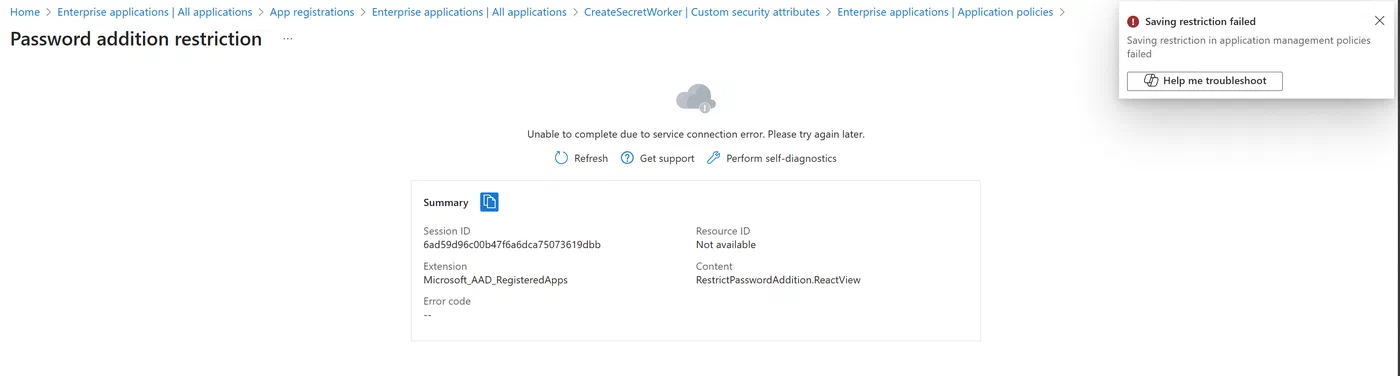Open App registrations breadcrumb
The image size is (1400, 376).
point(312,12)
